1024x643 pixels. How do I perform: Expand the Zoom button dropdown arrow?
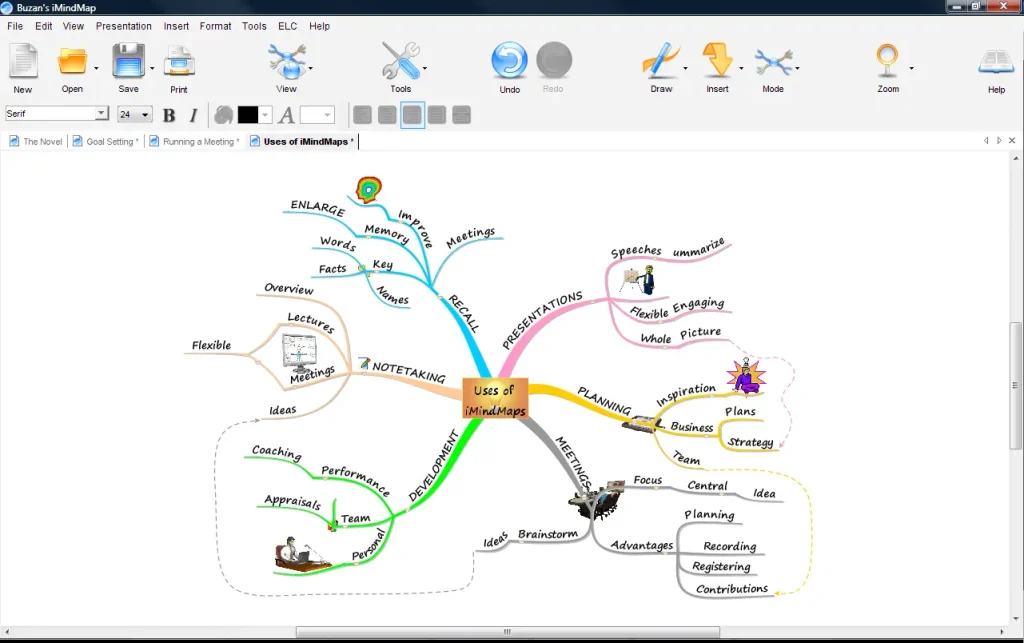912,68
